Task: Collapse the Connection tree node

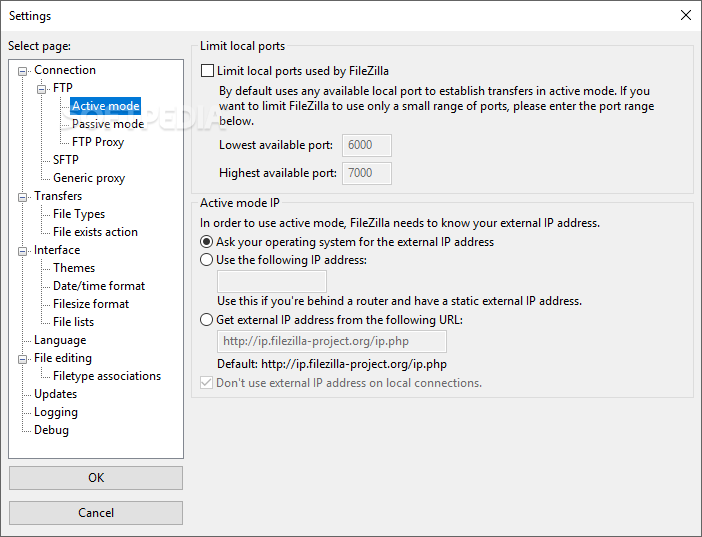Action: (x=24, y=70)
